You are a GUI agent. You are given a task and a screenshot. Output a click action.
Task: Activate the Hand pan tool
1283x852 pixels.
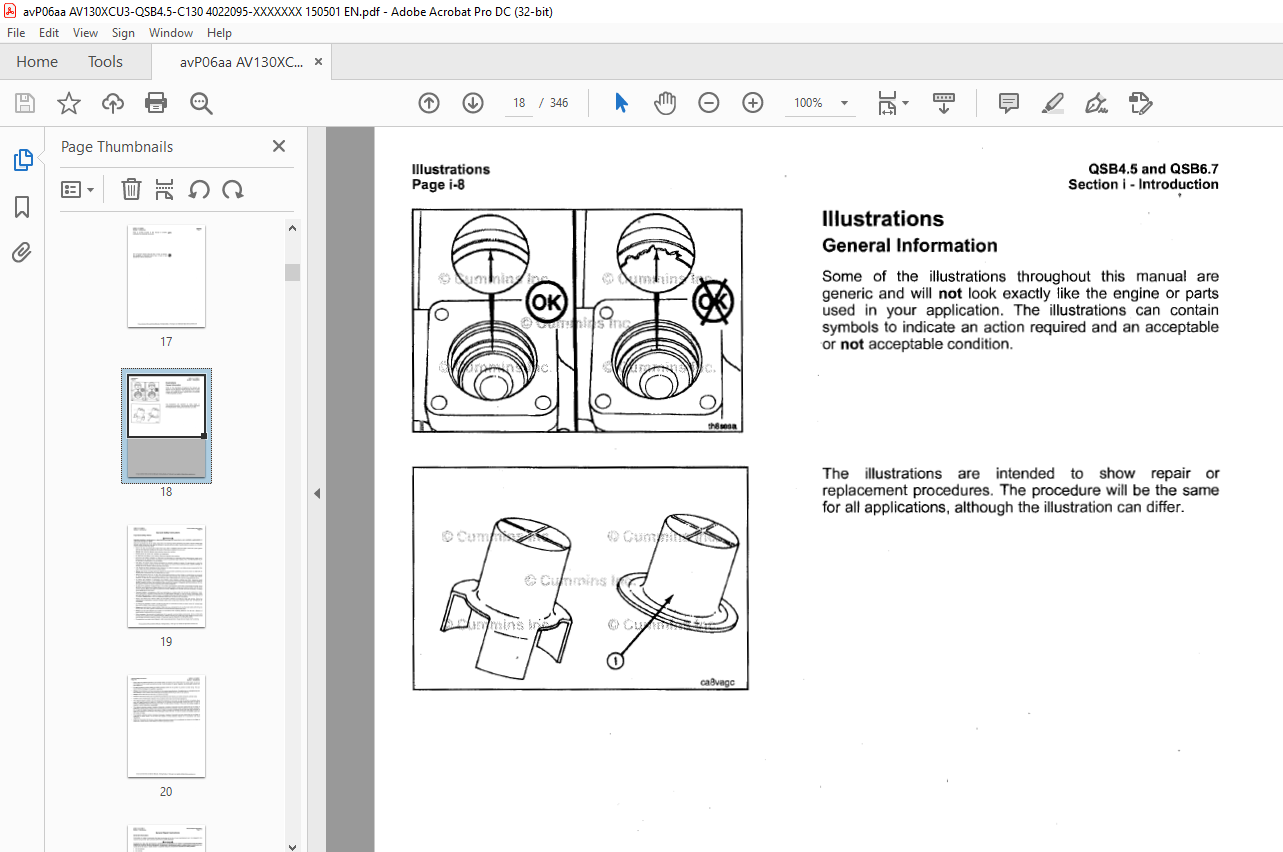(x=665, y=103)
